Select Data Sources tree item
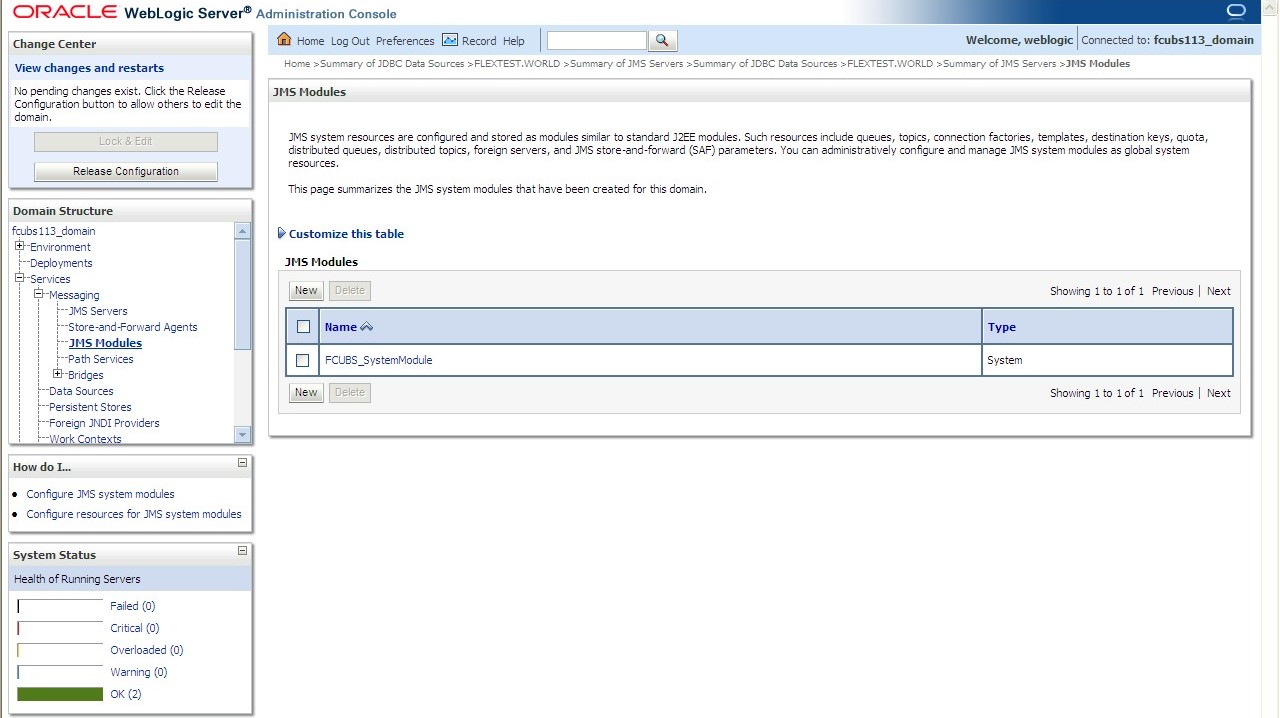Viewport: 1280px width, 718px height. point(81,391)
